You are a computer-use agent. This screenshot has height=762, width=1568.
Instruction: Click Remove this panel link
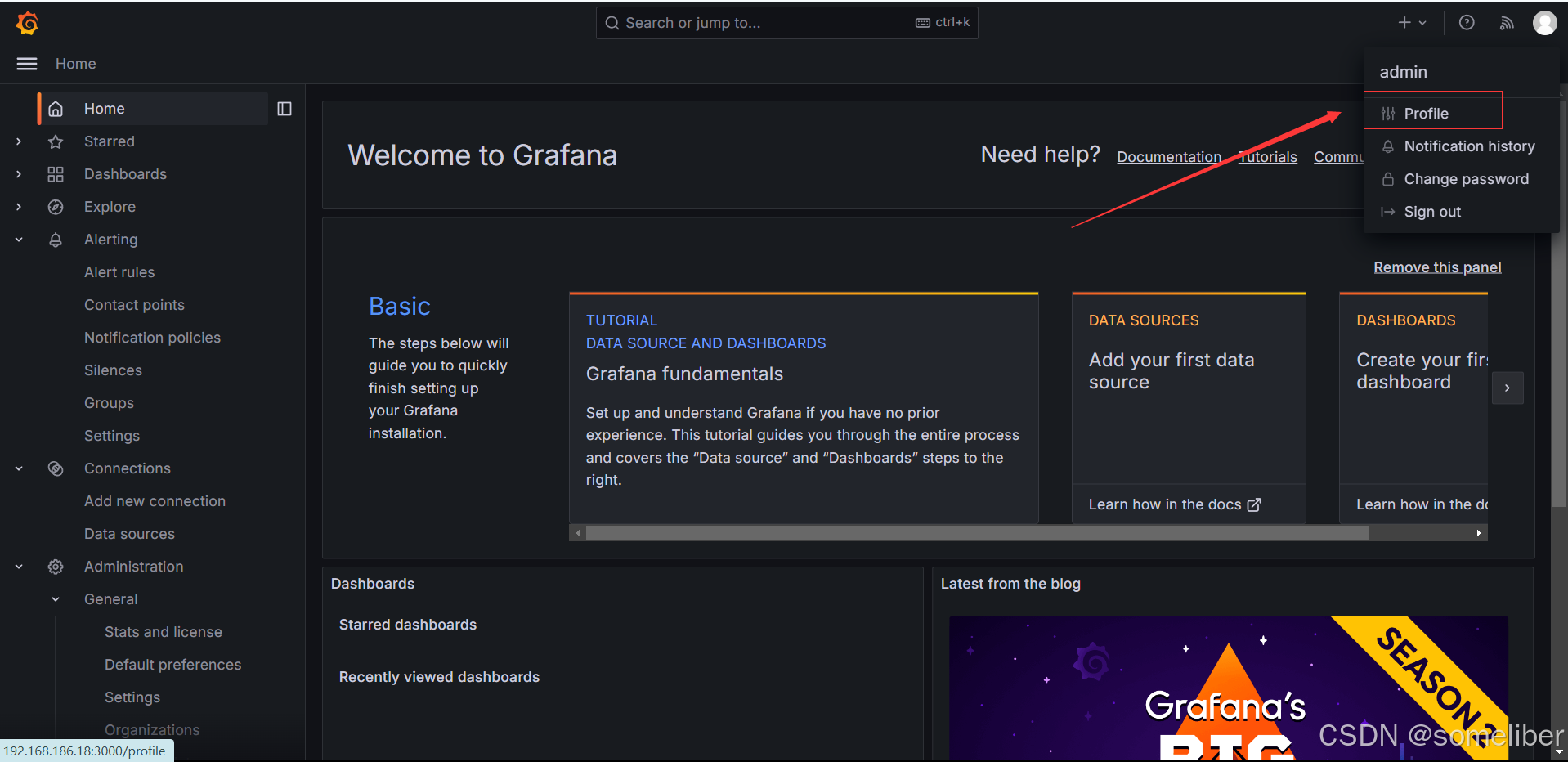point(1437,267)
